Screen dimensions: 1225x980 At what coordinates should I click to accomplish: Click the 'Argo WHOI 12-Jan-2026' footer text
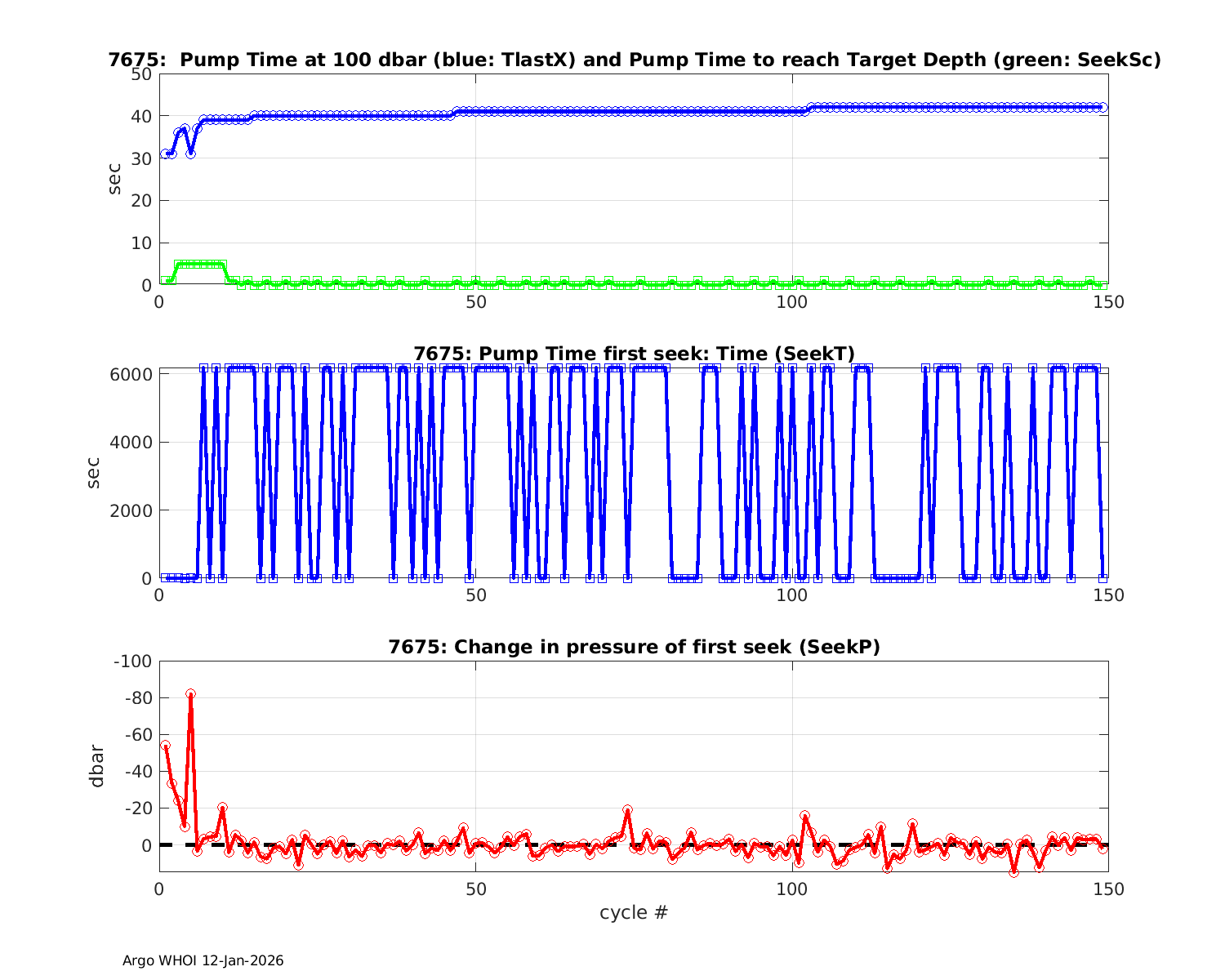tap(203, 960)
